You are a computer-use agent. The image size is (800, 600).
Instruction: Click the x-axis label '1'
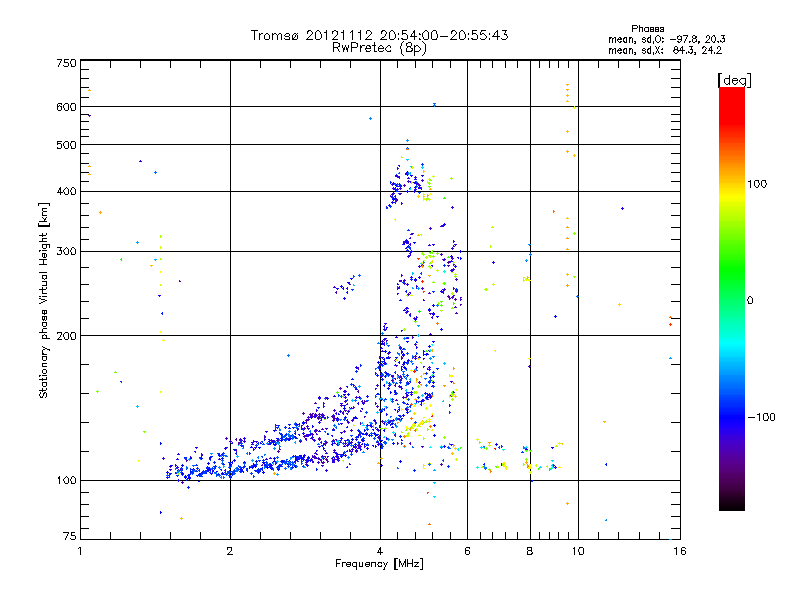(x=80, y=551)
